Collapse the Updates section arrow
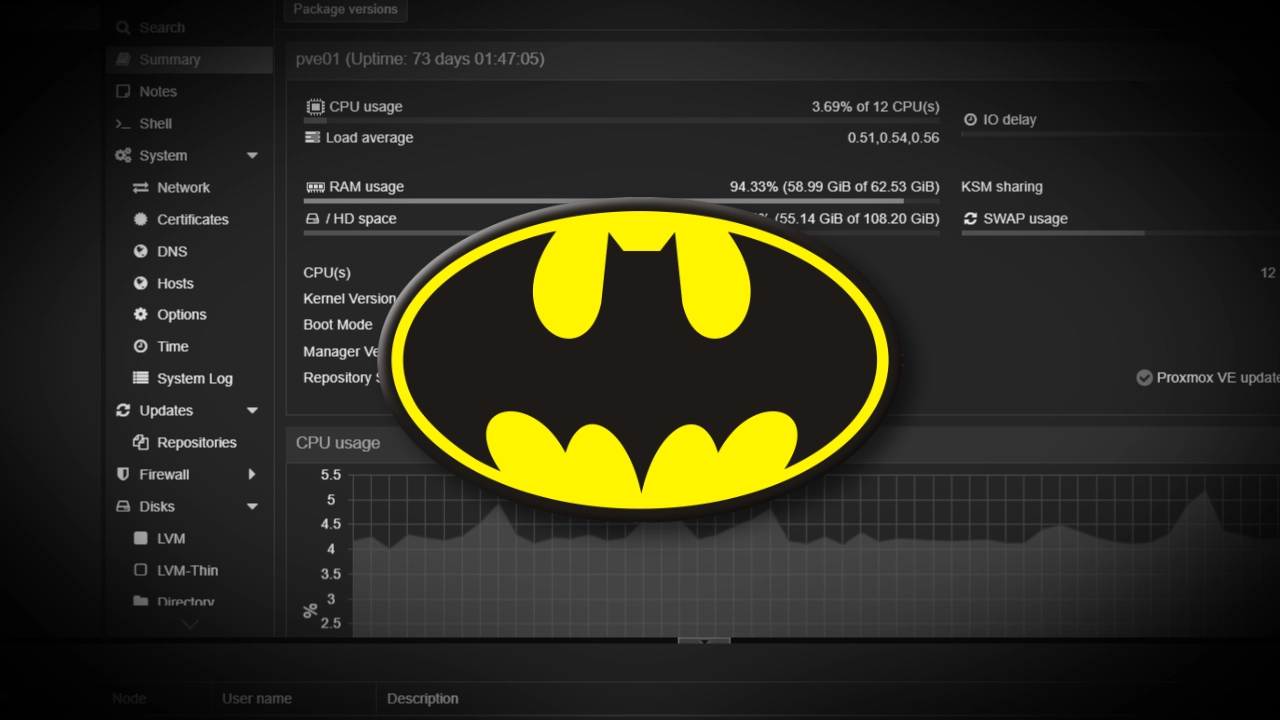1280x720 pixels. pyautogui.click(x=252, y=411)
